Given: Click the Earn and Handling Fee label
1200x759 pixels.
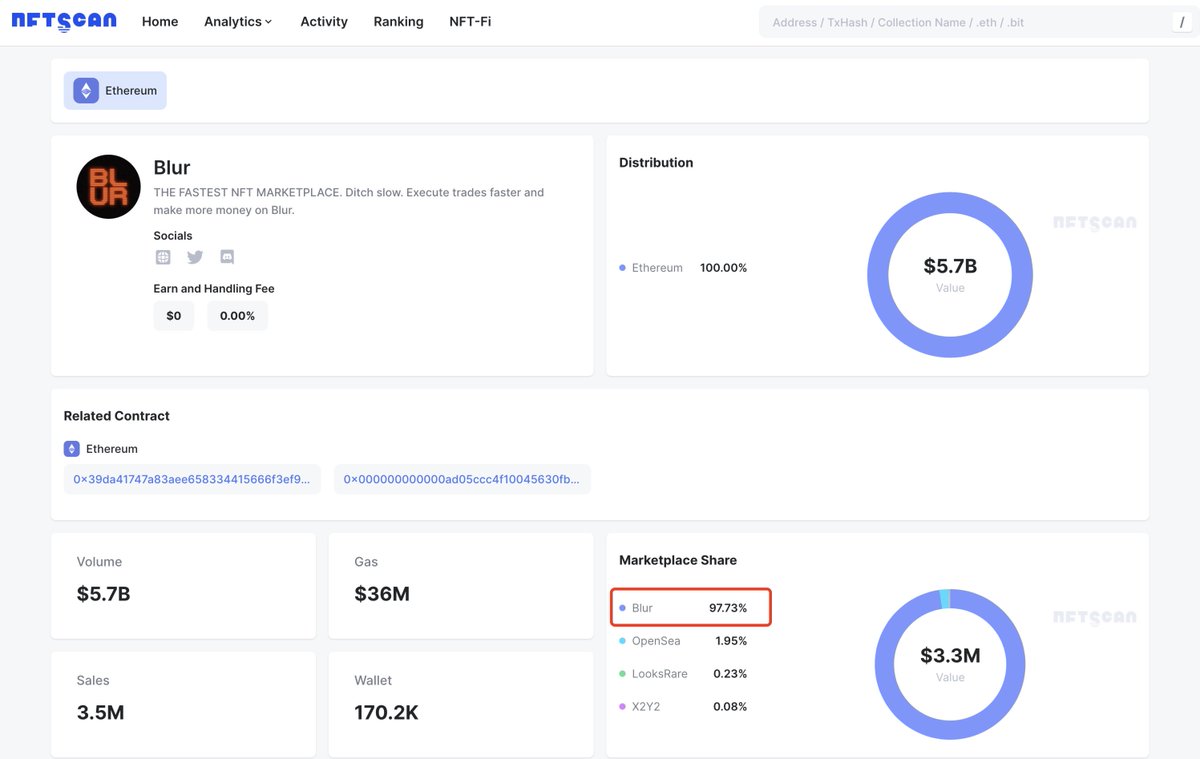Looking at the screenshot, I should [214, 289].
